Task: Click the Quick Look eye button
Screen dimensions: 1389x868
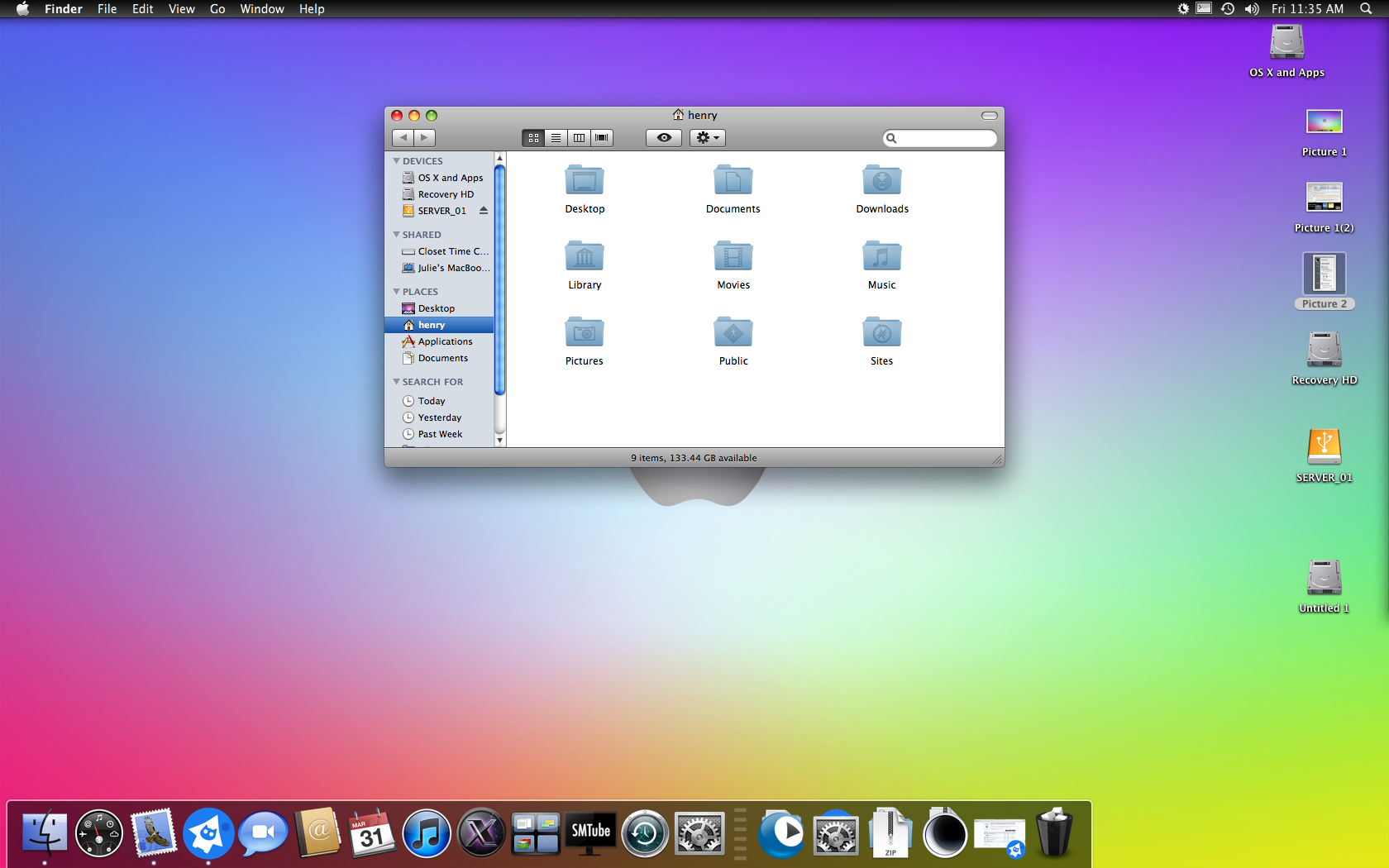Action: click(664, 138)
